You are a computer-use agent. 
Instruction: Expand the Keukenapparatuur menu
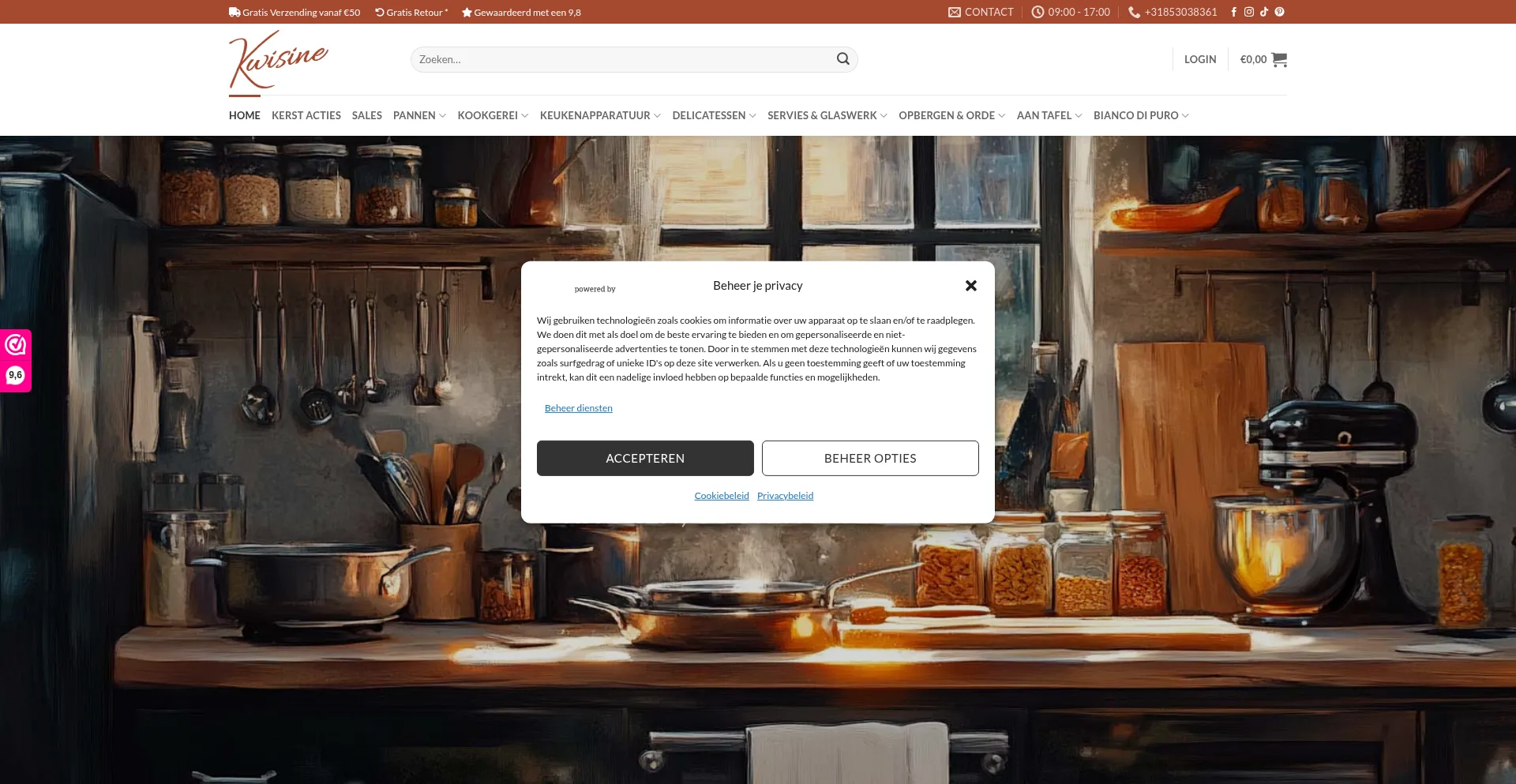[x=600, y=115]
